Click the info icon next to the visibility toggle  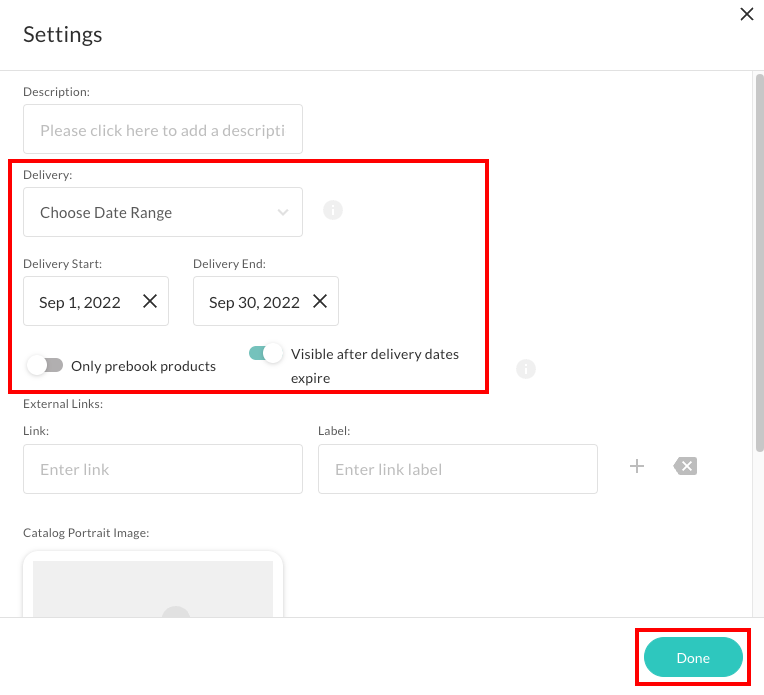(526, 369)
